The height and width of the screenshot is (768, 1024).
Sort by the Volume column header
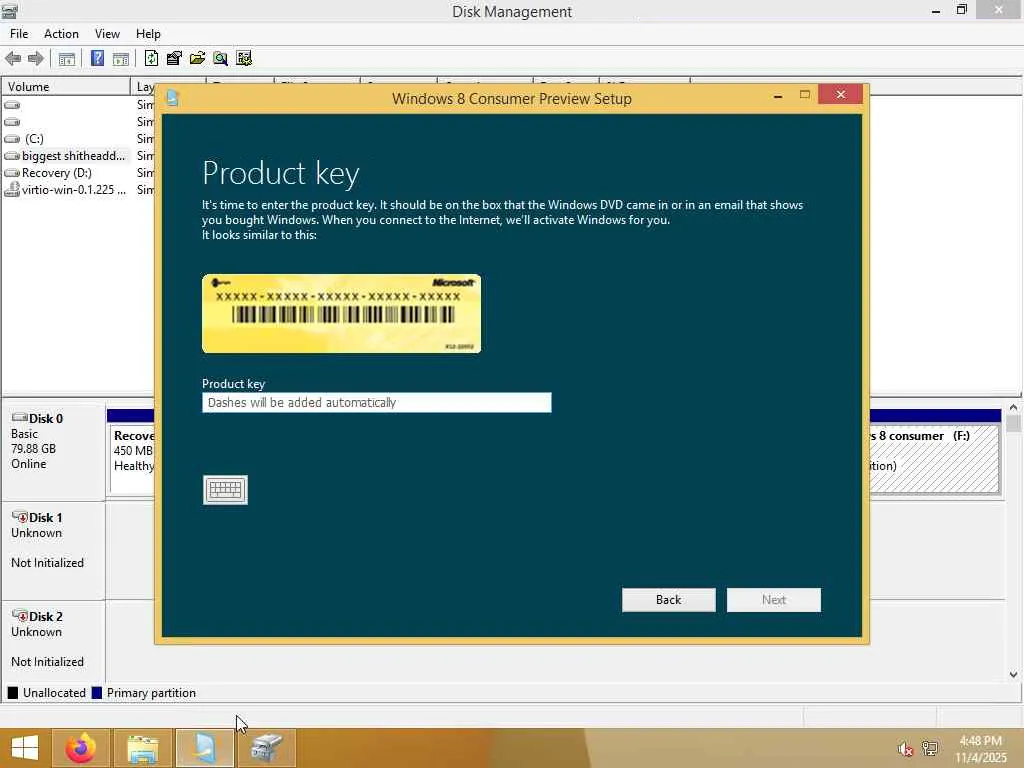point(66,86)
